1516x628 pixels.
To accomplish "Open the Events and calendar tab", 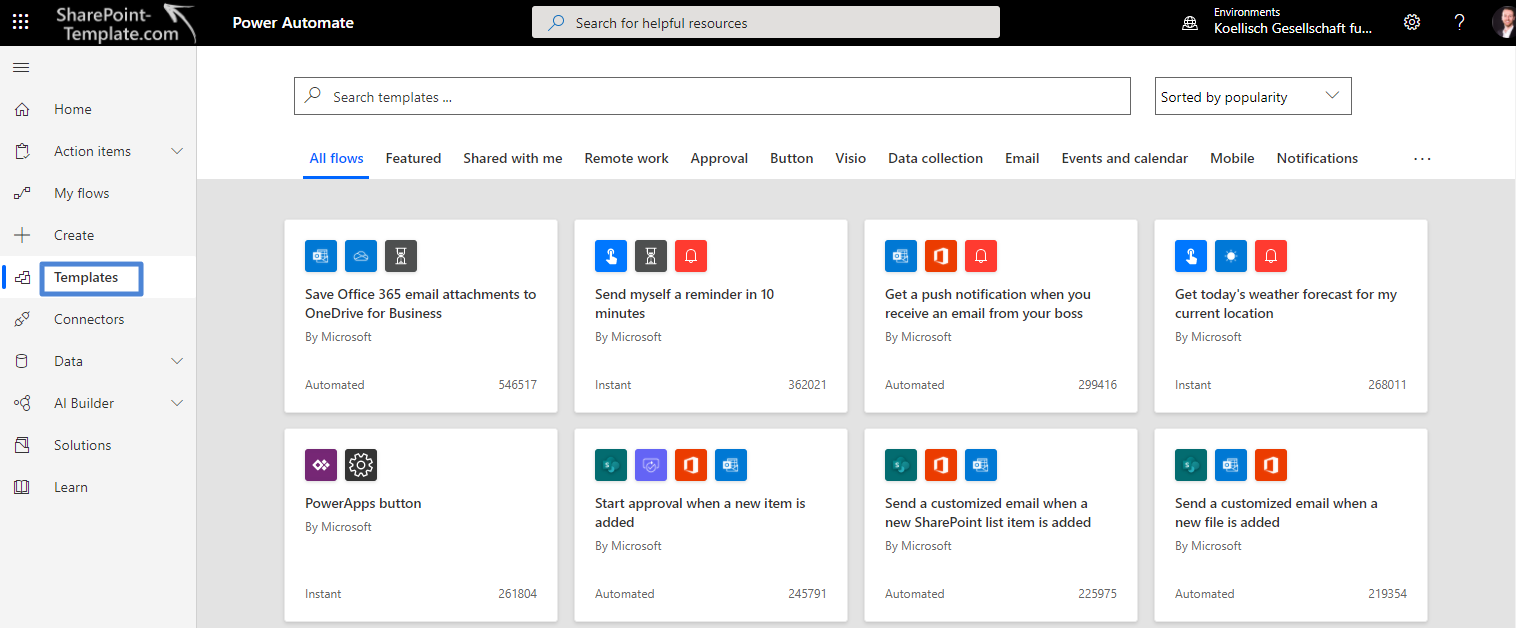I will pos(1125,158).
